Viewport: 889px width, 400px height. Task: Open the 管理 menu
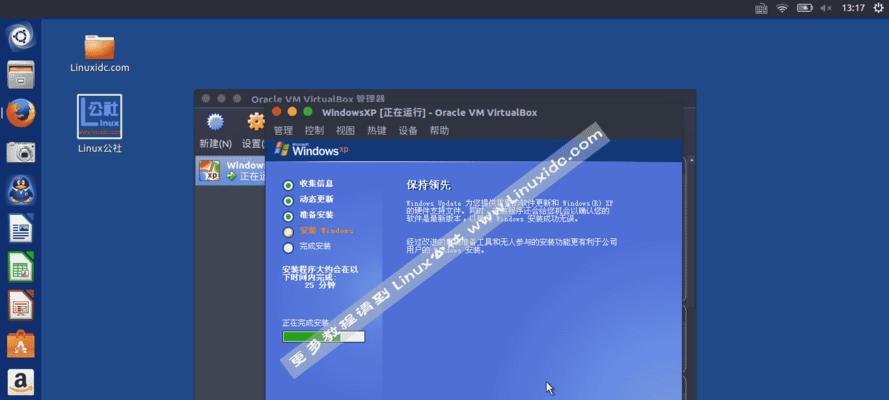point(283,130)
